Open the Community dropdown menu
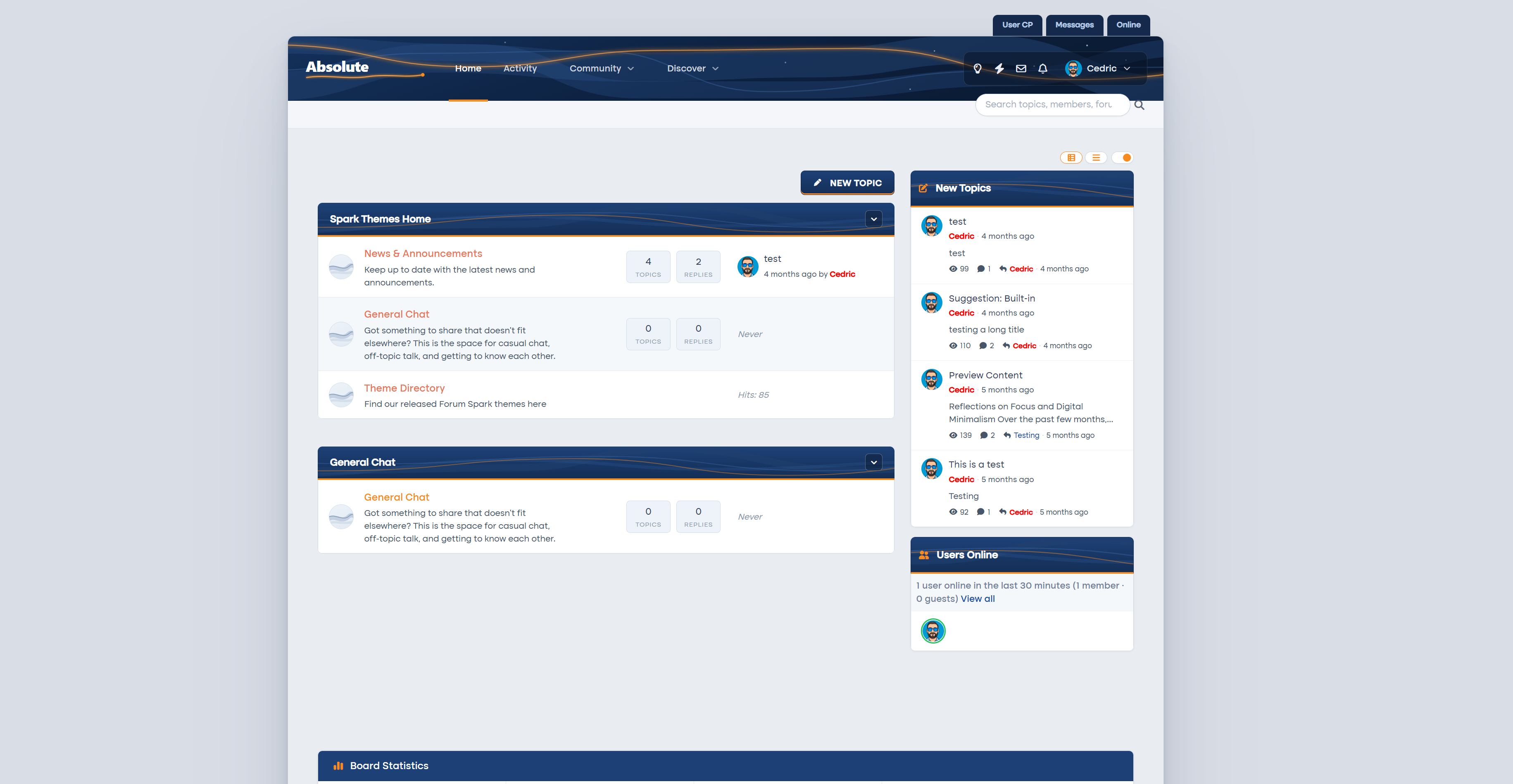This screenshot has height=784, width=1513. [x=602, y=69]
